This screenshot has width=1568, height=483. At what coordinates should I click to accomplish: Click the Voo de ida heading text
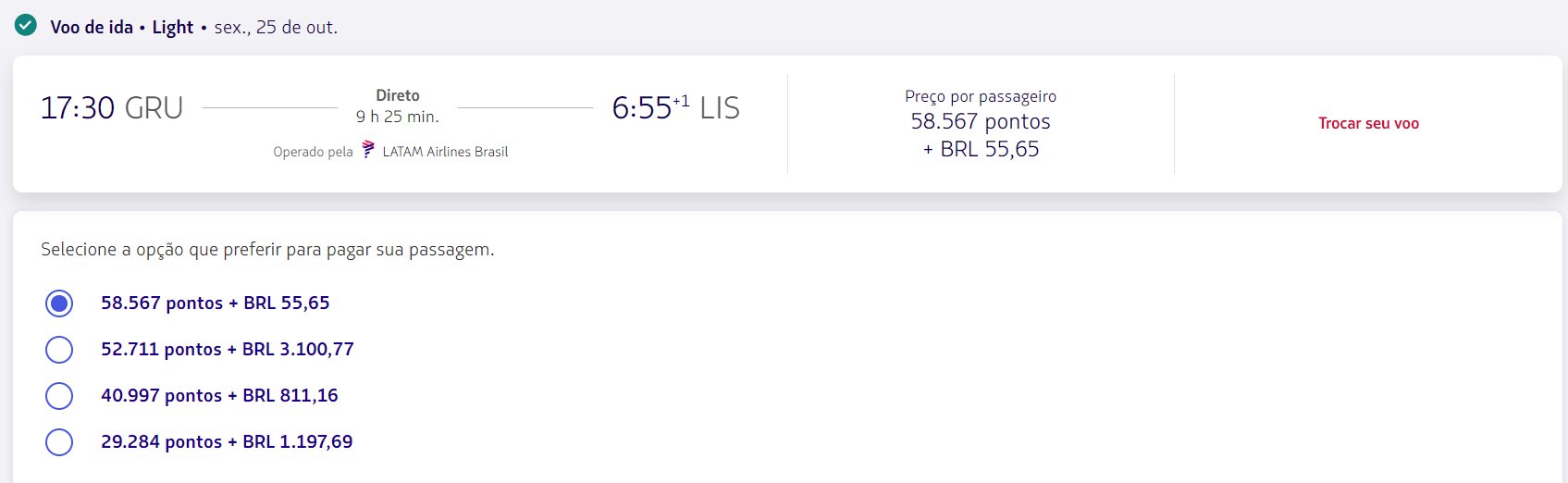(92, 27)
